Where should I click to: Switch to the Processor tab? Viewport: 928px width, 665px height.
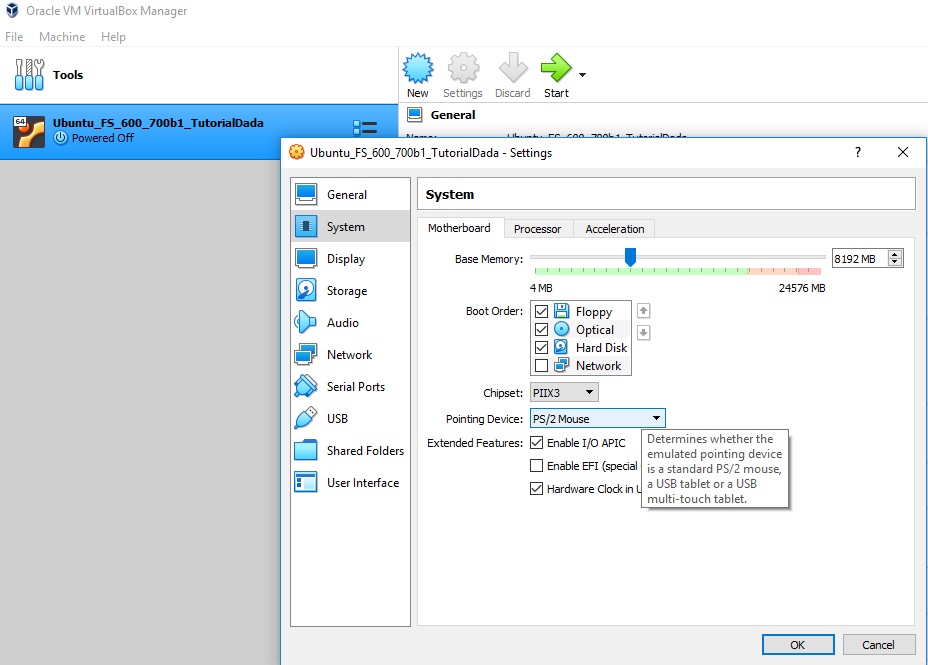point(537,229)
